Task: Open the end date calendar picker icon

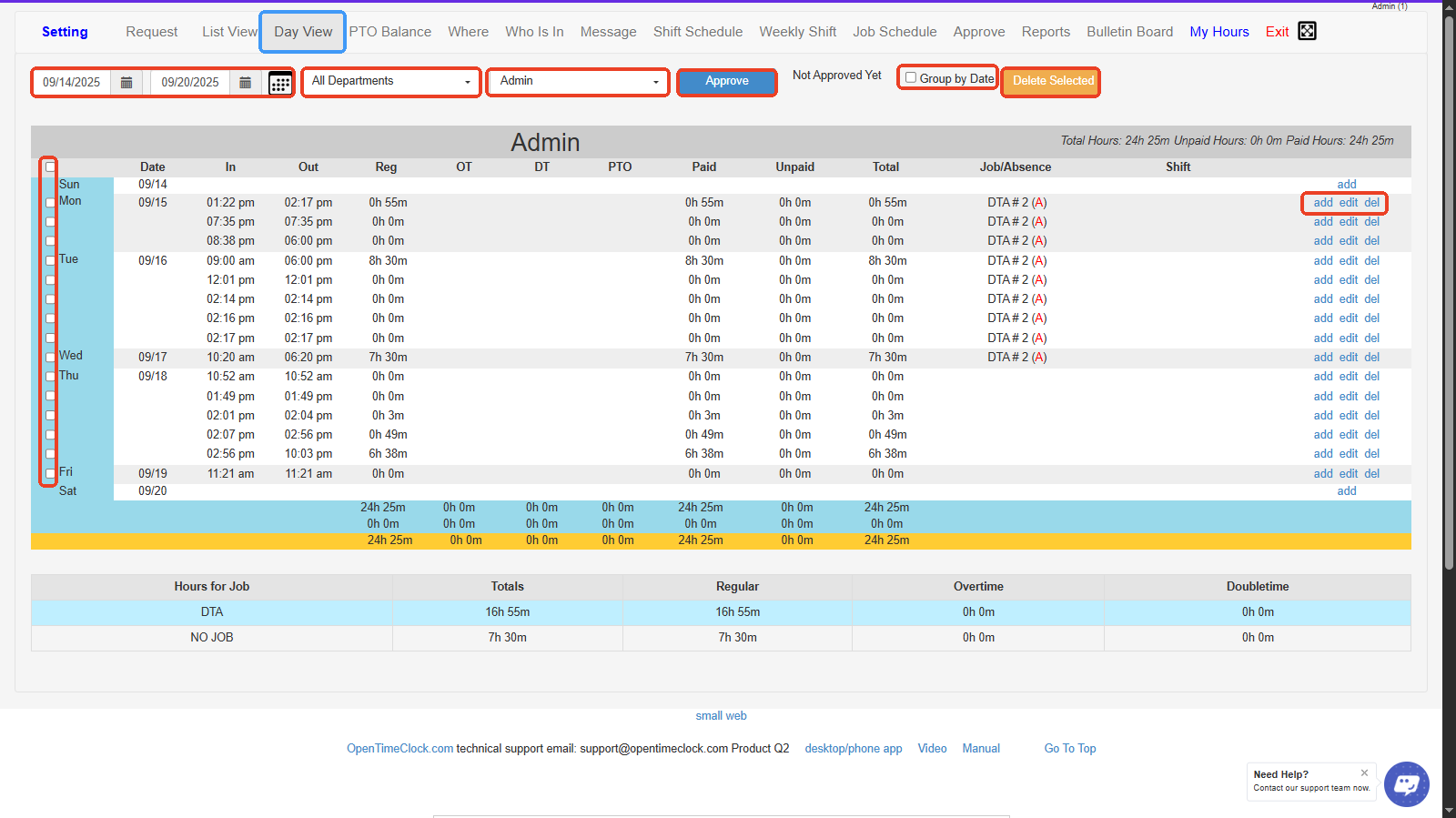Action: coord(245,83)
